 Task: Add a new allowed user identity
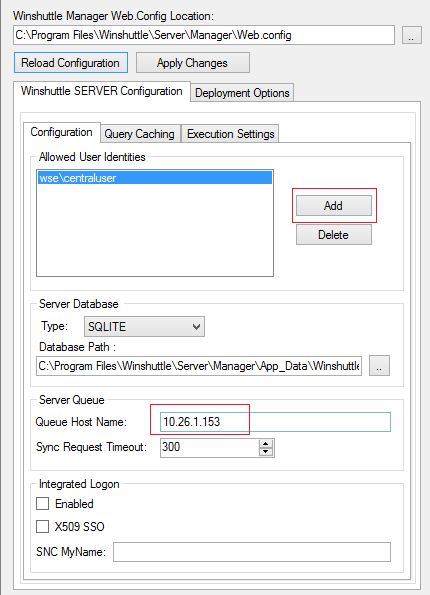click(334, 205)
